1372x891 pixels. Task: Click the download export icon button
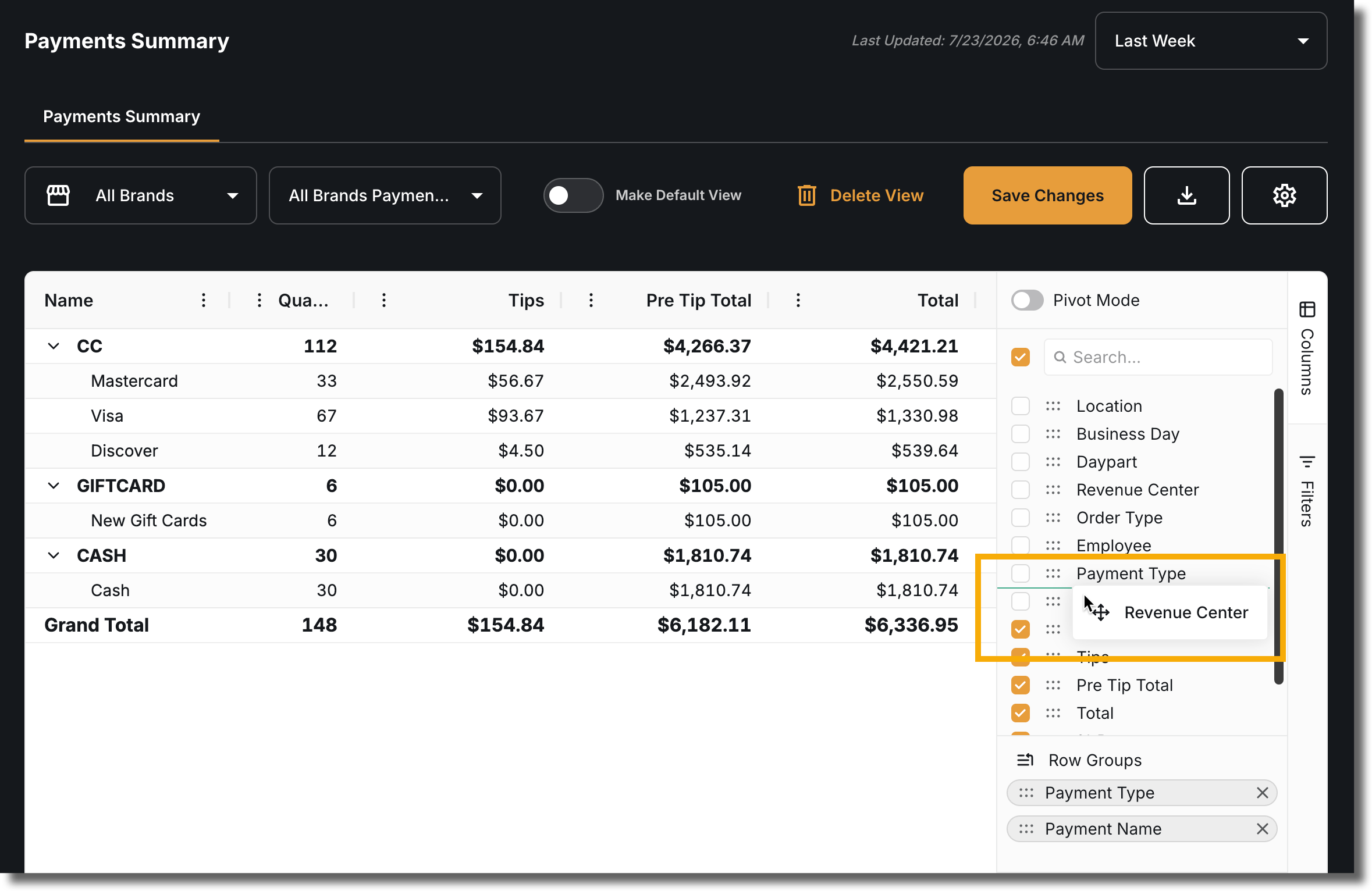(x=1186, y=195)
